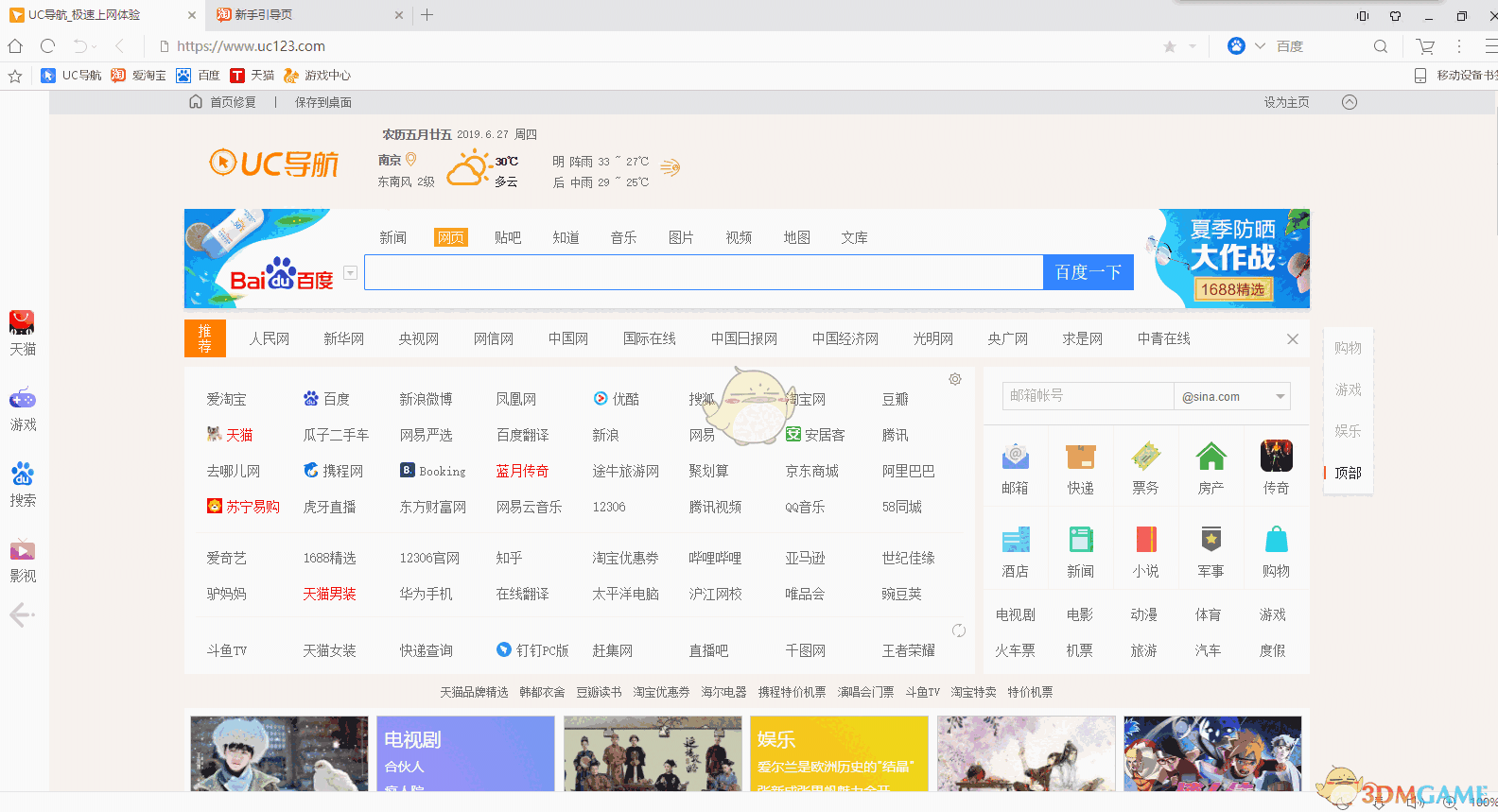Click the 购物 shopping bag icon
Viewport: 1498px width, 812px height.
click(1277, 540)
